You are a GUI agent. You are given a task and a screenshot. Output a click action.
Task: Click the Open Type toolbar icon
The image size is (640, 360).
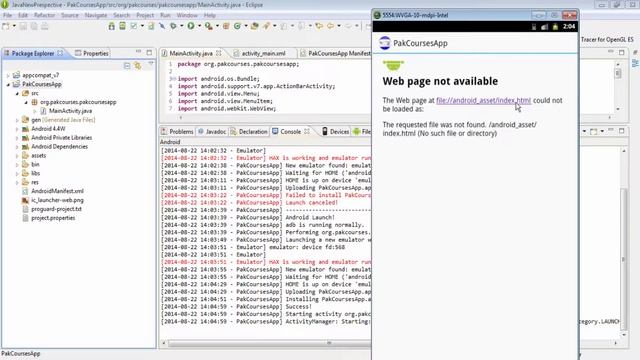pyautogui.click(x=255, y=26)
